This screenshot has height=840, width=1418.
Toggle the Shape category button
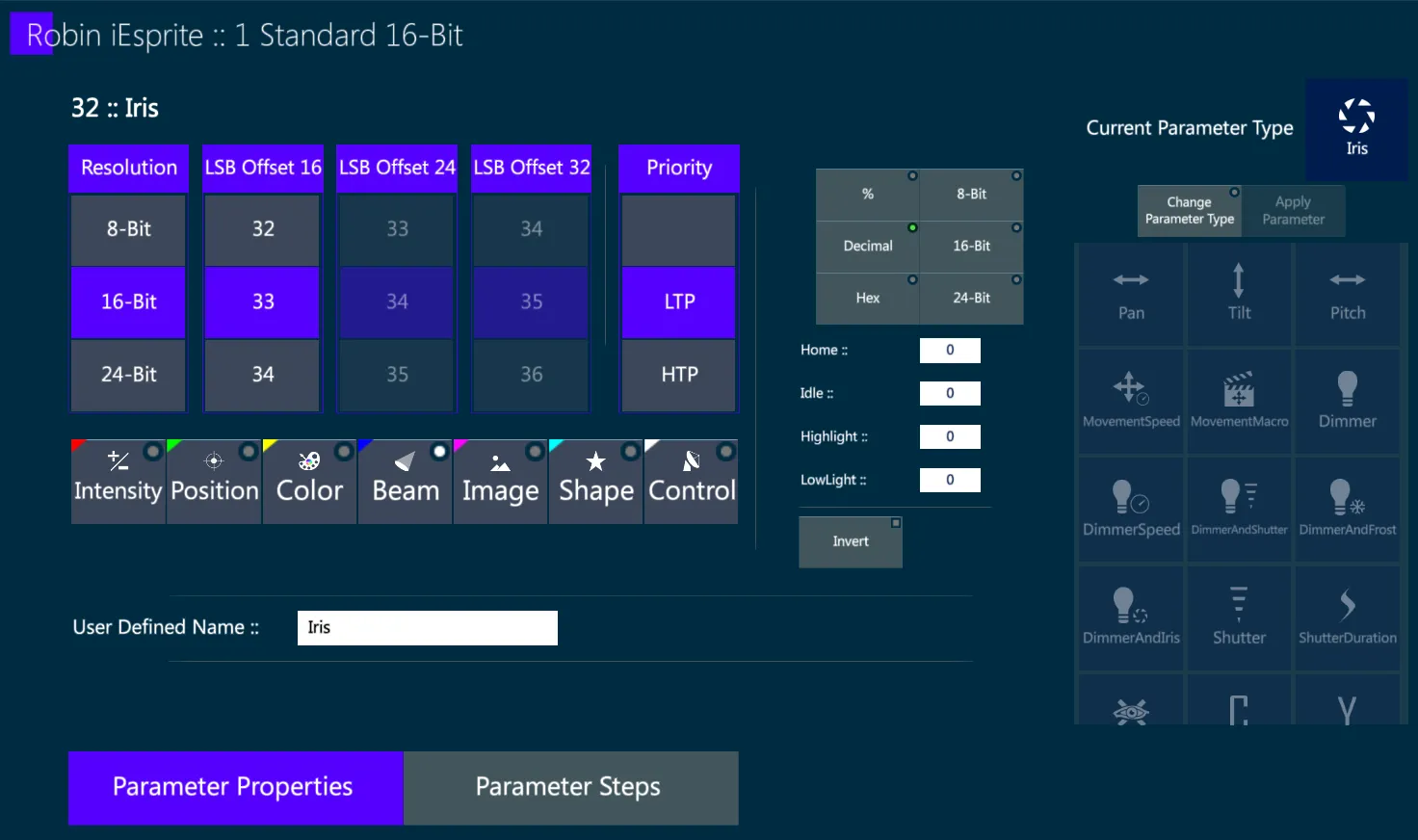[x=596, y=482]
